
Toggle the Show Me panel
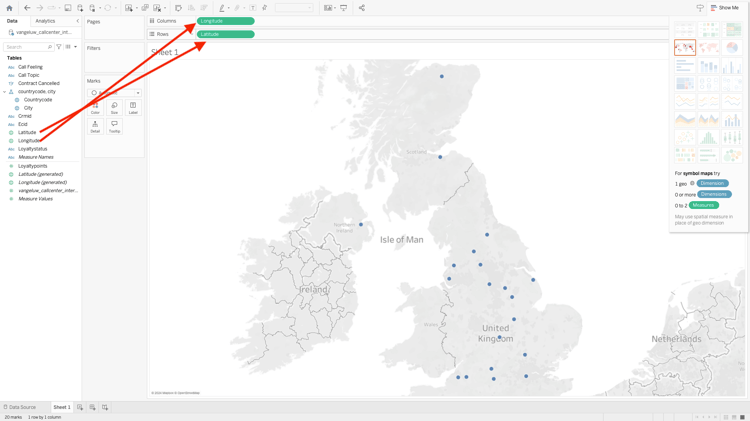click(x=725, y=8)
